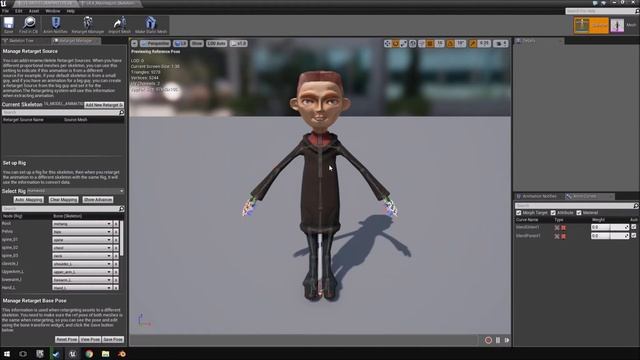Viewport: 640px width, 360px height.
Task: Open bone dropdown for Root node
Action: pos(82,224)
